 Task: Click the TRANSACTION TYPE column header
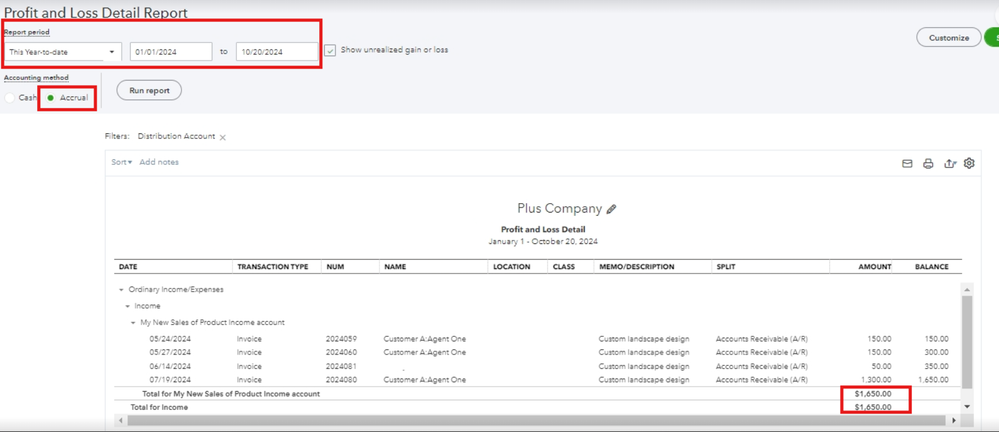pyautogui.click(x=273, y=267)
